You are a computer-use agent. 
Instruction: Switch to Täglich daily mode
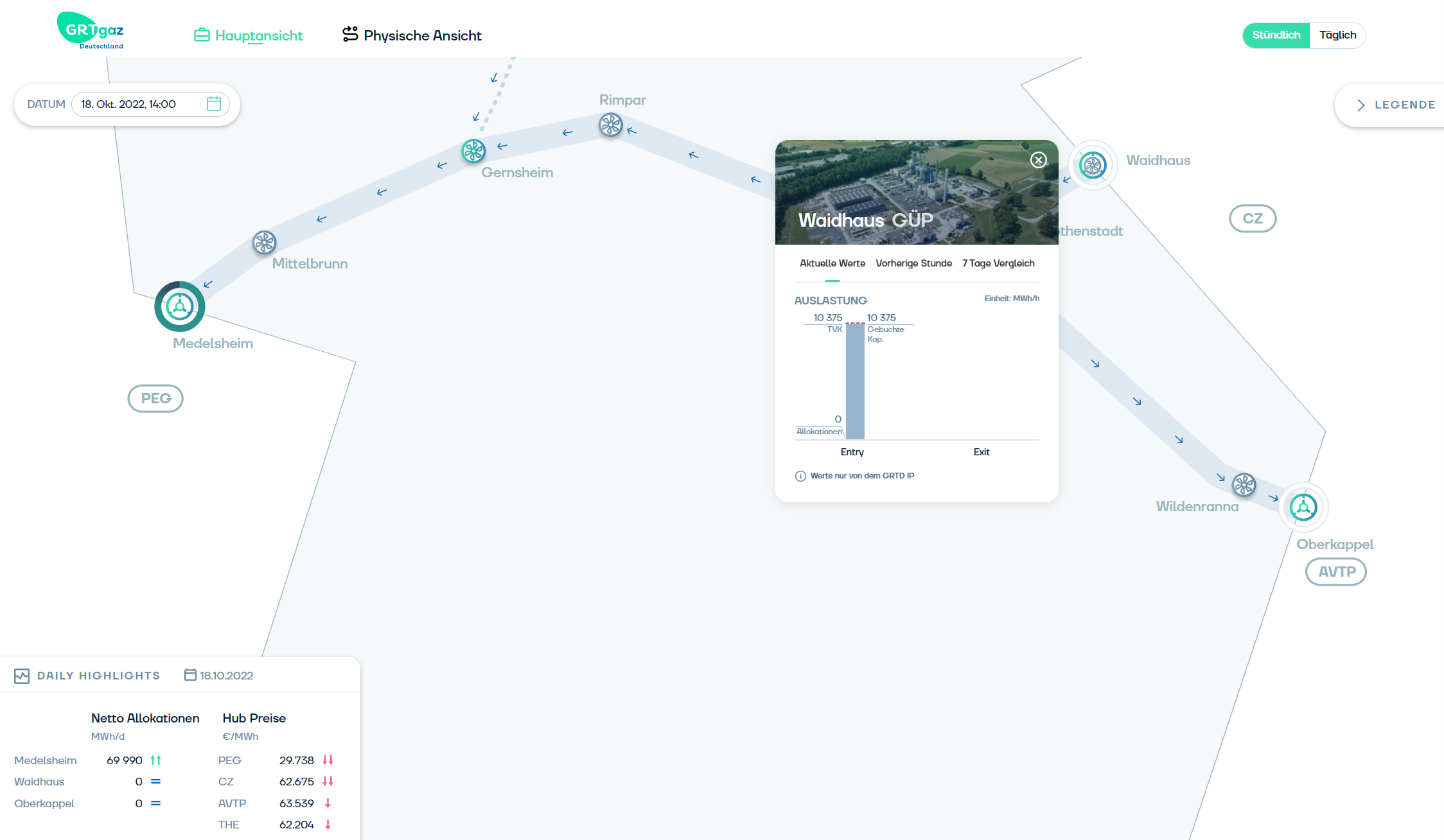1337,35
